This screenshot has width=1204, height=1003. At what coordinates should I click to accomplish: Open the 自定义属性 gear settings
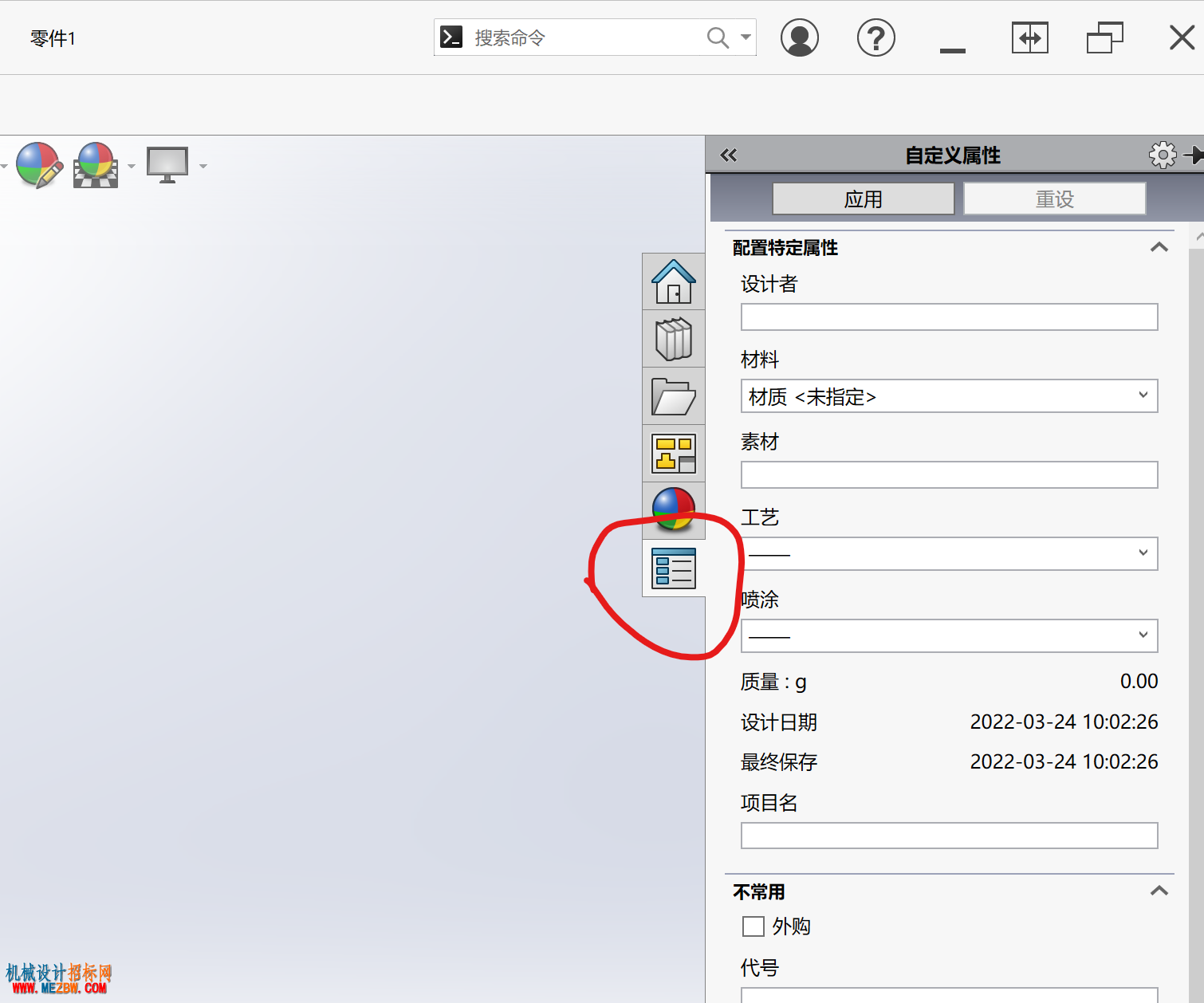click(1163, 155)
